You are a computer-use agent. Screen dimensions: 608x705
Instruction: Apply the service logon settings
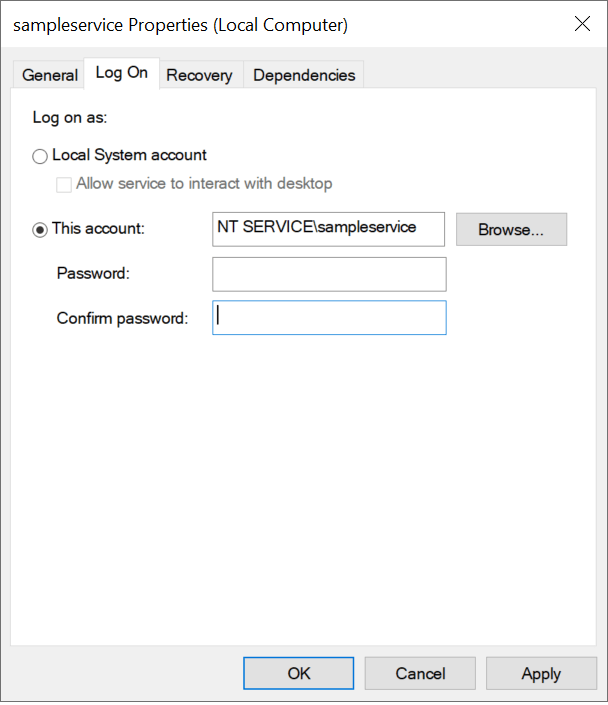(541, 673)
